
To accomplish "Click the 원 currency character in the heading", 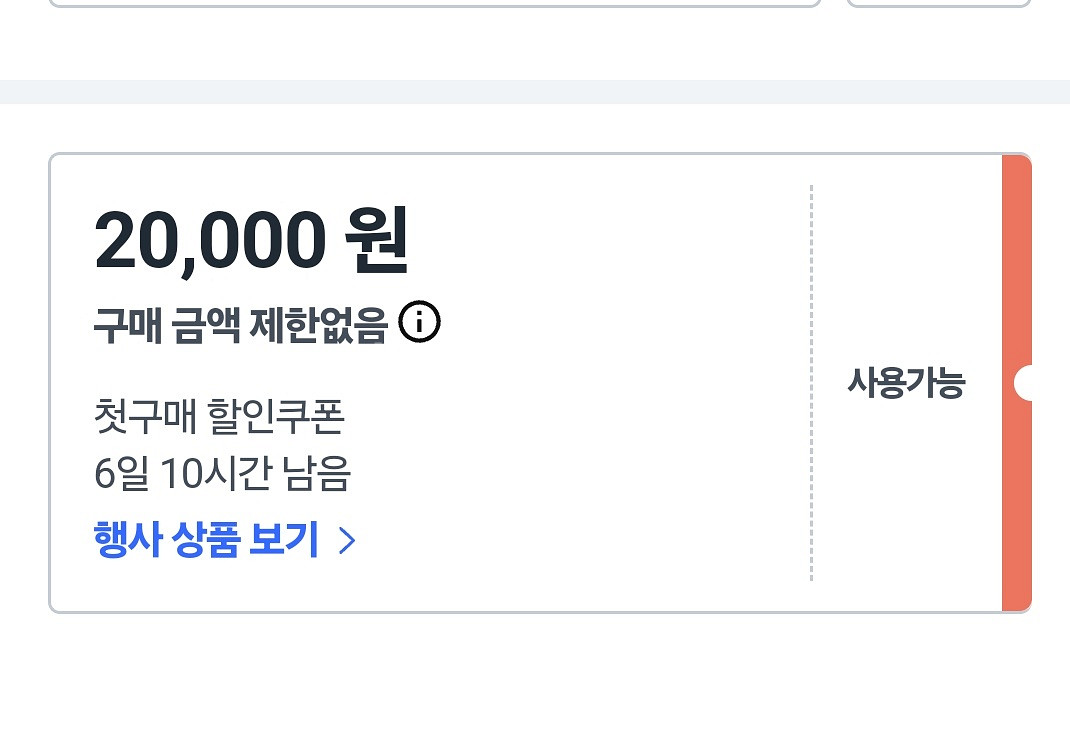I will tap(376, 241).
